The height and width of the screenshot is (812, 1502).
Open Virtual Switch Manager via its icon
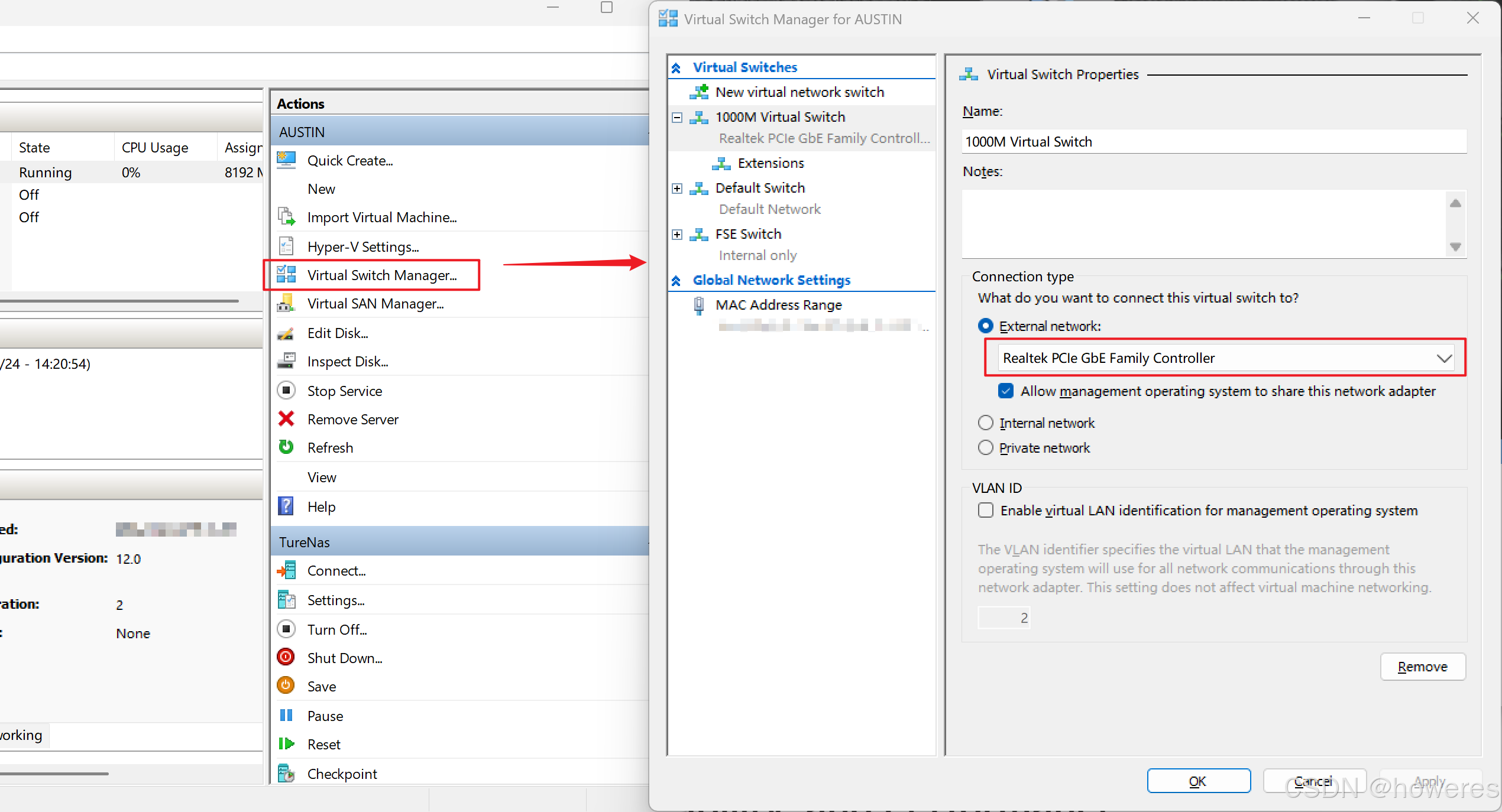(x=286, y=275)
